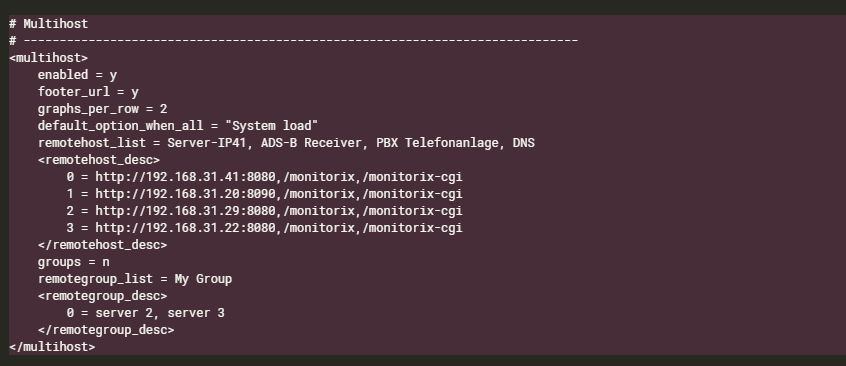Screen dimensions: 846x366
Task: Click 'Server-IP41' in remotehost_list
Action: [x=207, y=143]
